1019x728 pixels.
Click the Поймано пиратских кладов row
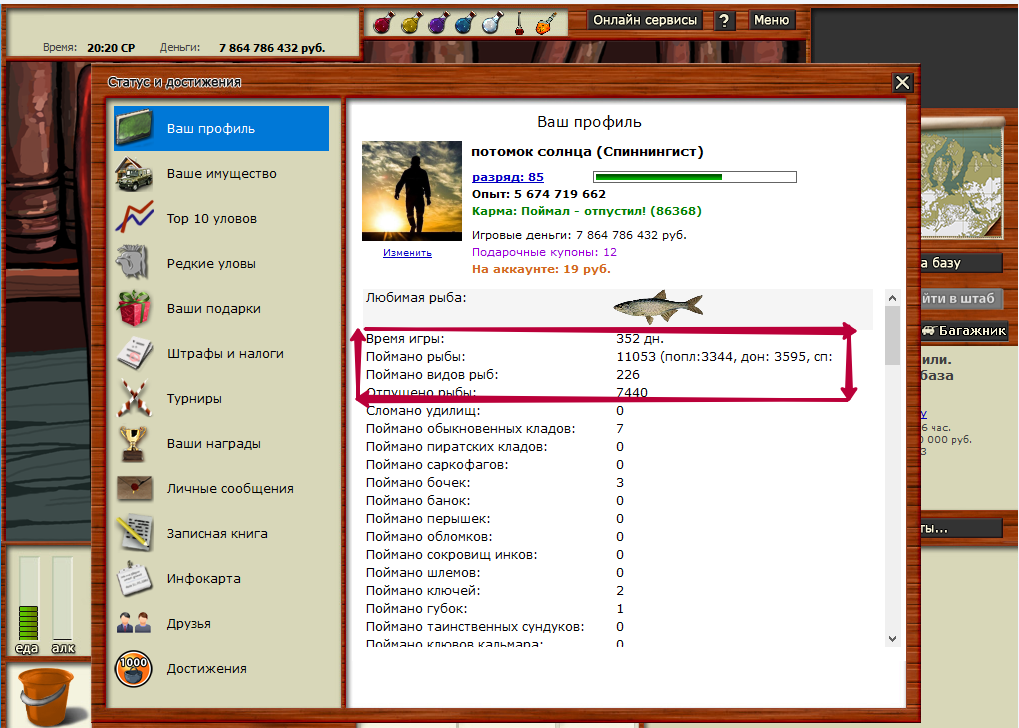619,447
